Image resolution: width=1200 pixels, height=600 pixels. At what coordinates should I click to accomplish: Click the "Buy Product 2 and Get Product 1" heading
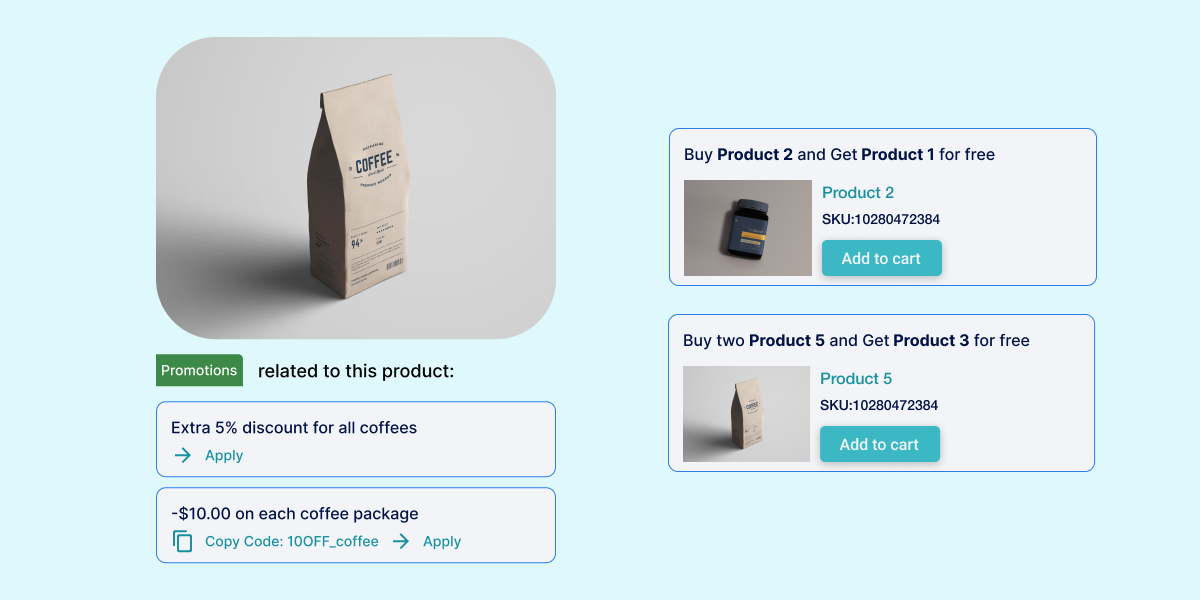pos(839,154)
